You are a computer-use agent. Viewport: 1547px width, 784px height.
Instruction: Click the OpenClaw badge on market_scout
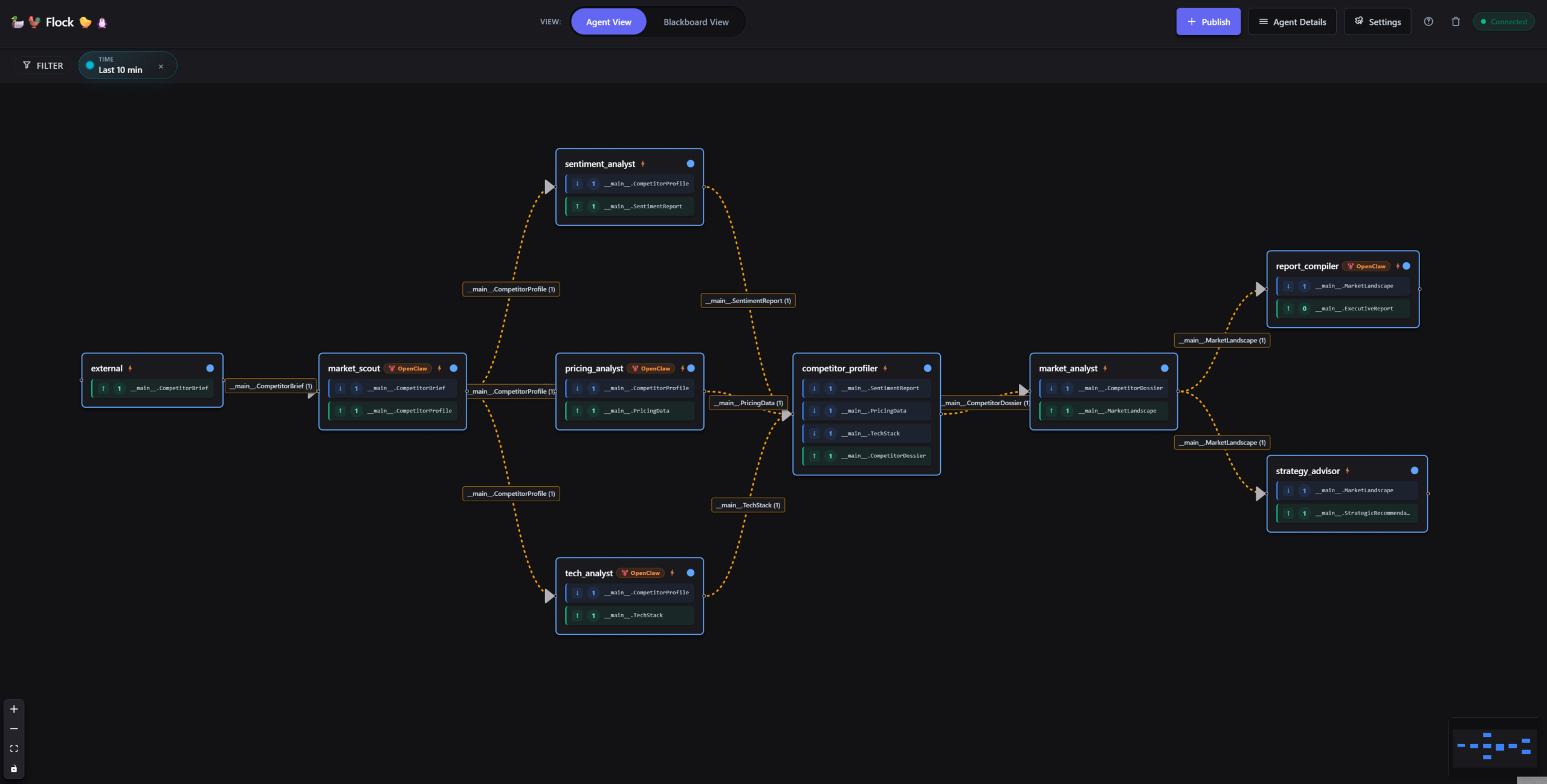408,368
